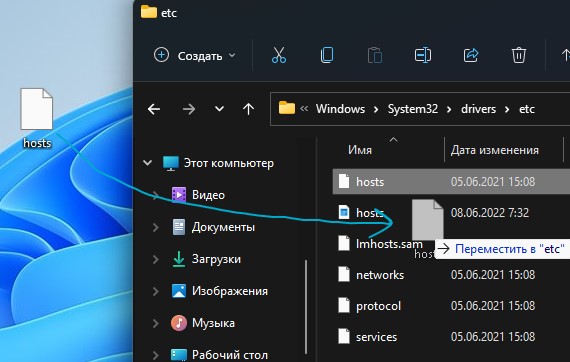570x362 pixels.
Task: Click drivers in the address path
Action: pyautogui.click(x=478, y=109)
